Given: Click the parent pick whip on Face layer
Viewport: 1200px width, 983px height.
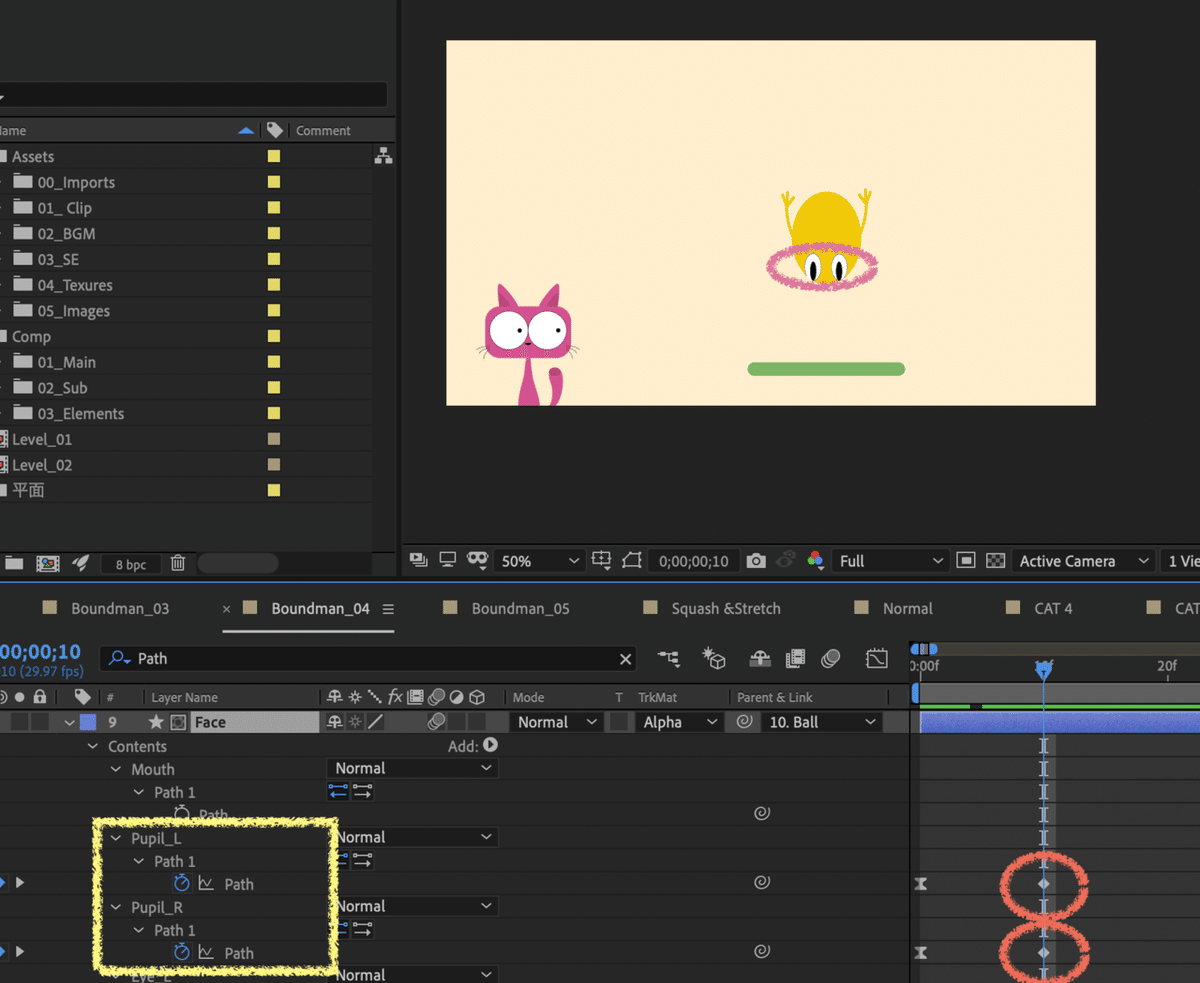Looking at the screenshot, I should pos(743,722).
